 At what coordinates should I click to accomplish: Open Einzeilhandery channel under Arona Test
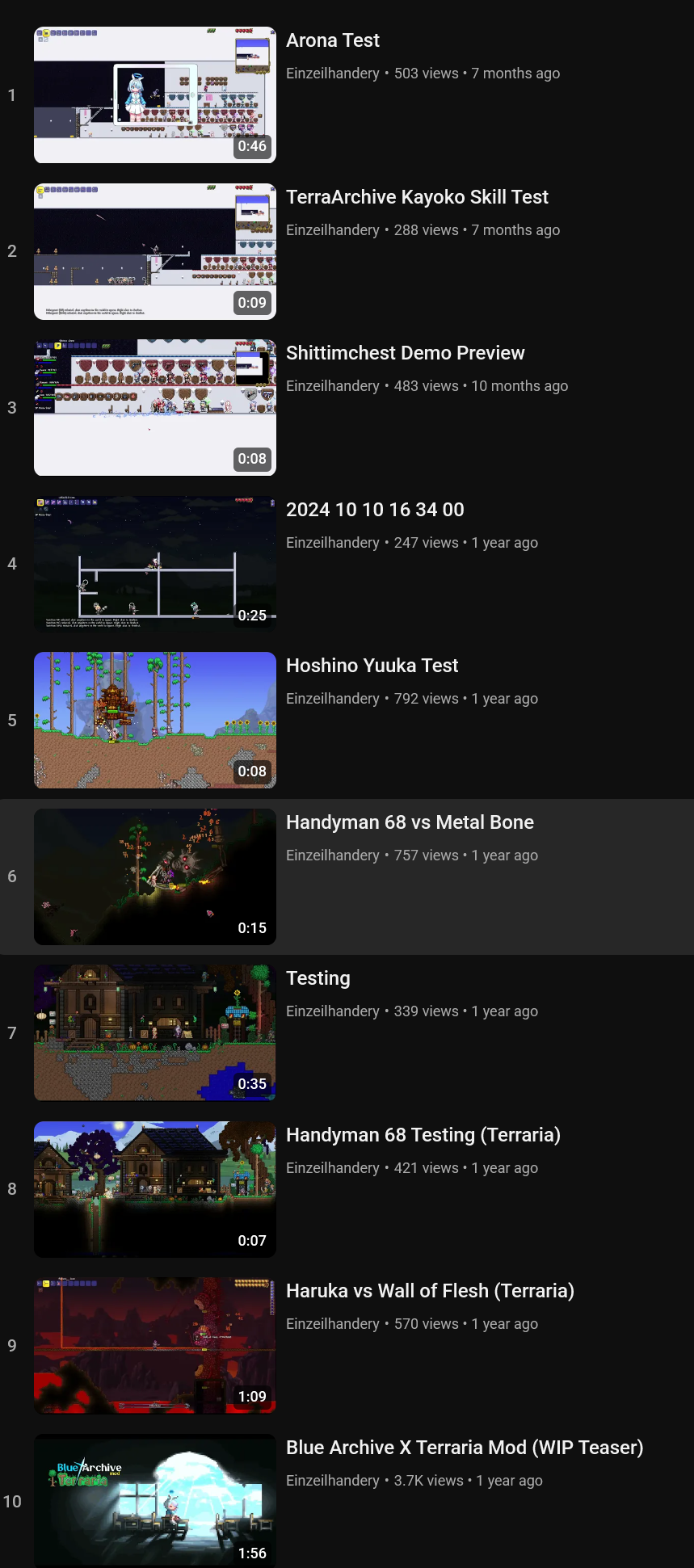click(x=333, y=74)
